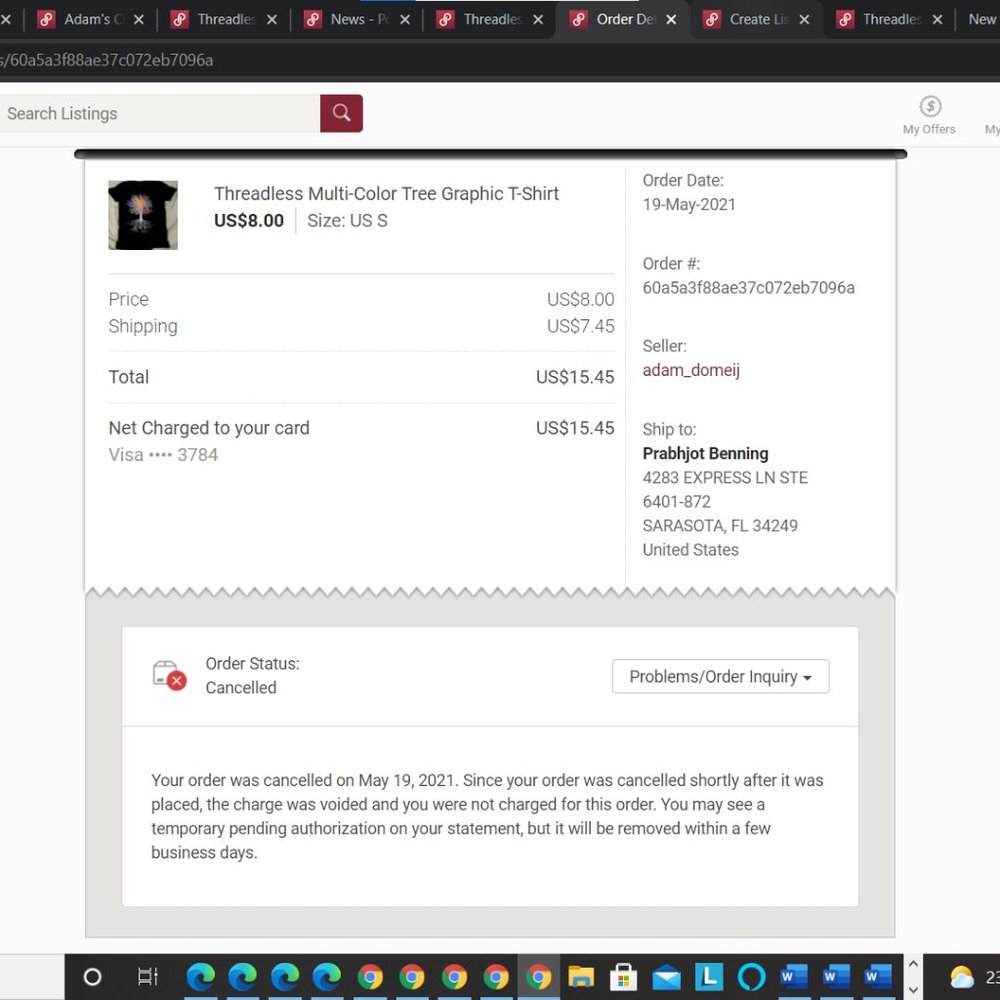Open the Alexa app taskbar icon
Image resolution: width=1000 pixels, height=1000 pixels.
click(x=751, y=976)
